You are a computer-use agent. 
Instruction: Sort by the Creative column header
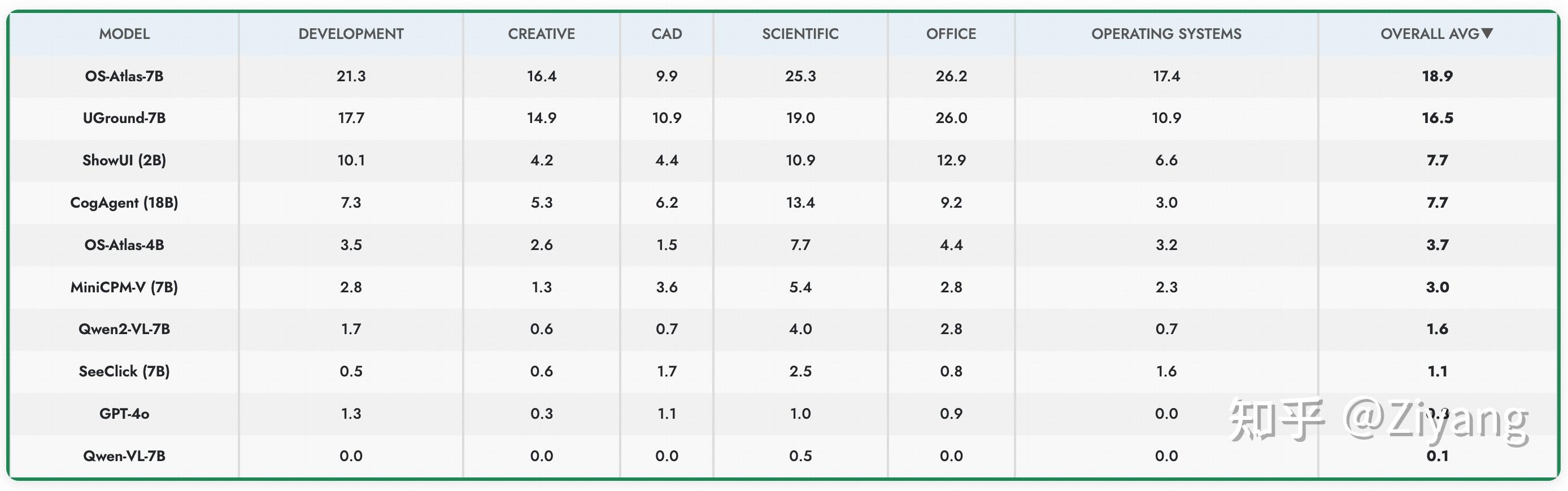tap(541, 34)
